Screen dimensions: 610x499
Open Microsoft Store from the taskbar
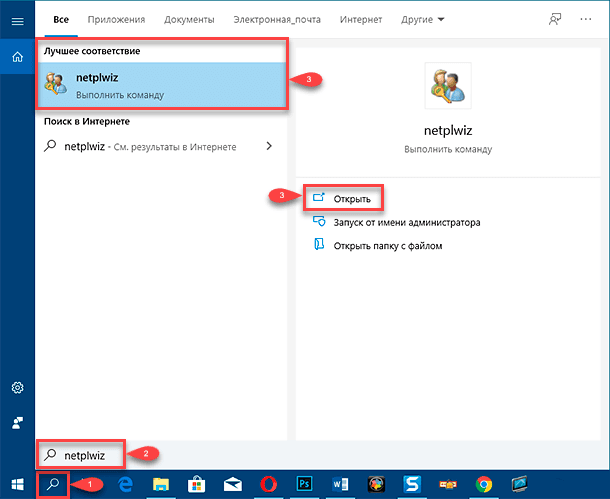196,484
